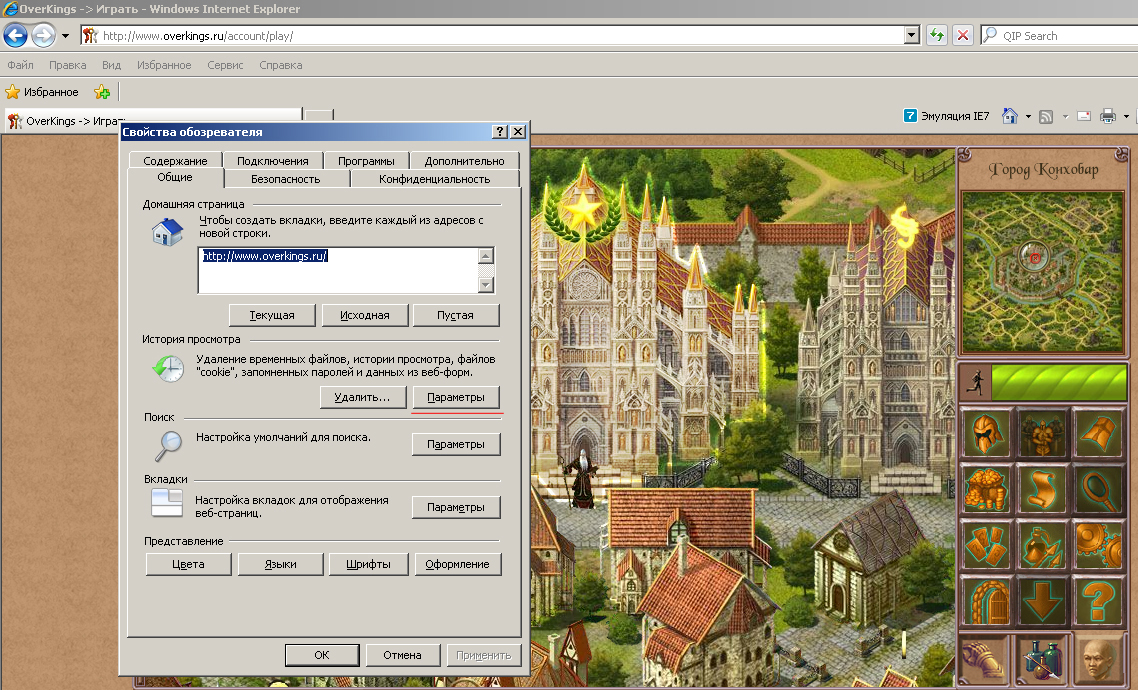This screenshot has height=690, width=1138.
Task: Click the Оформление button
Action: click(x=458, y=564)
